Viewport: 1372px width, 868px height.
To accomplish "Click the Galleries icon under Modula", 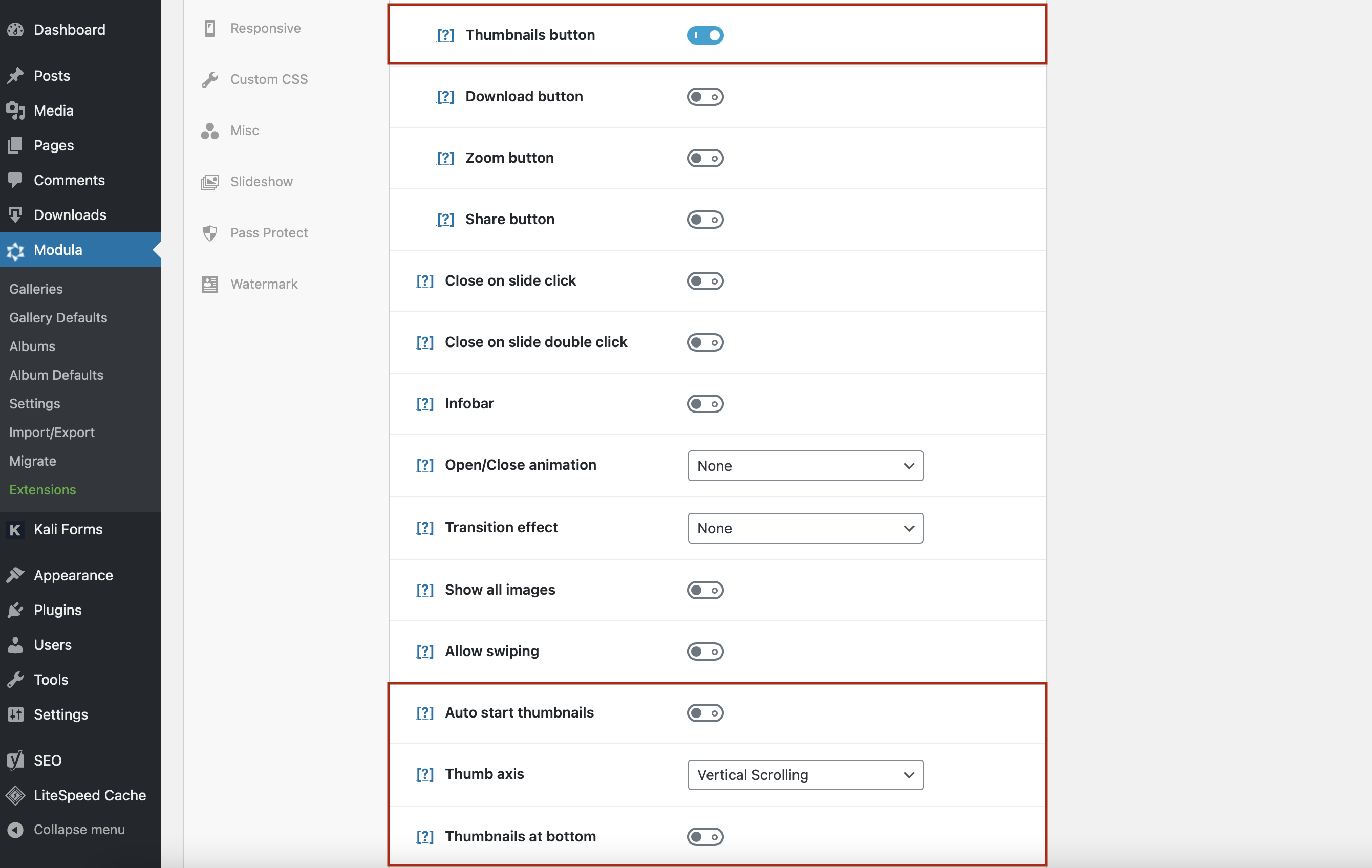I will (x=35, y=288).
